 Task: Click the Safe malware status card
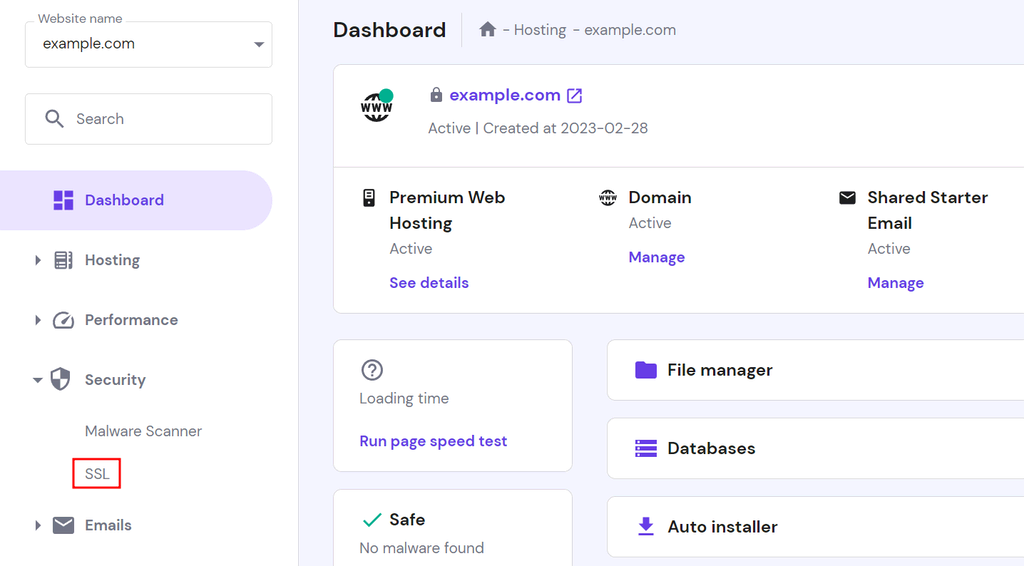coord(453,528)
